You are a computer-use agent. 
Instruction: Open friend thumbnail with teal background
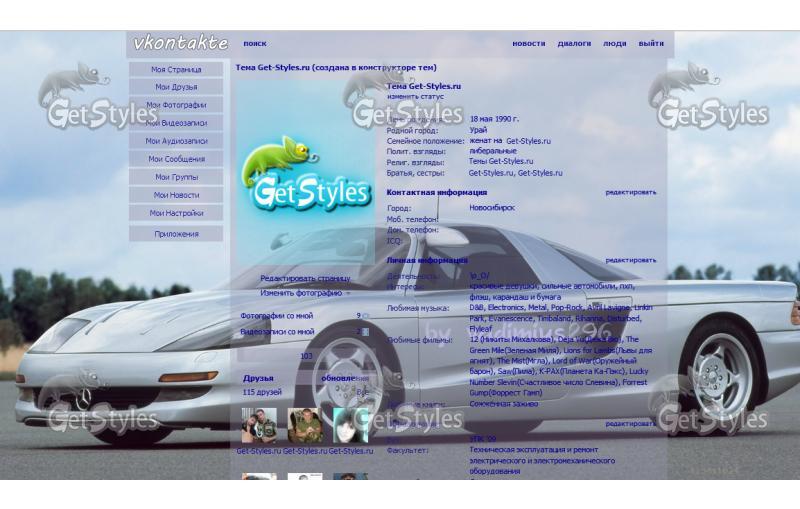click(351, 425)
